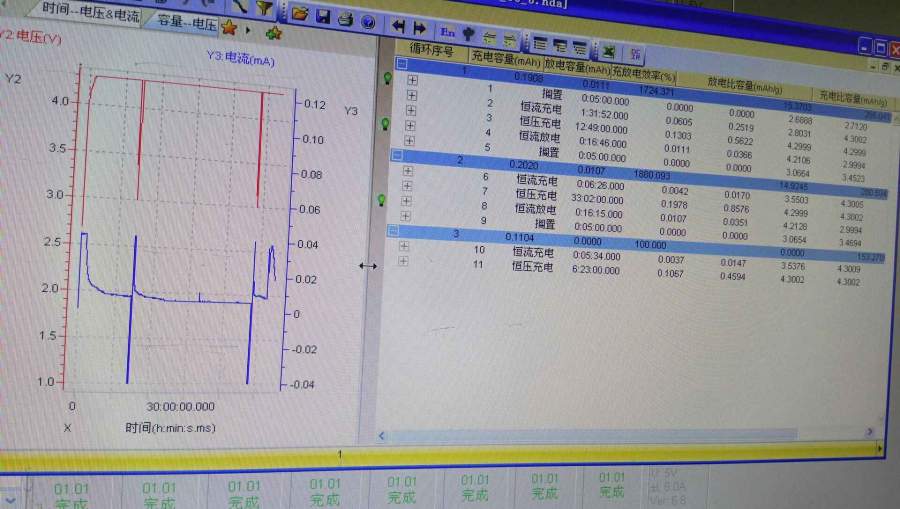Click table scrollbar left arrow
The image size is (900, 509).
382,436
